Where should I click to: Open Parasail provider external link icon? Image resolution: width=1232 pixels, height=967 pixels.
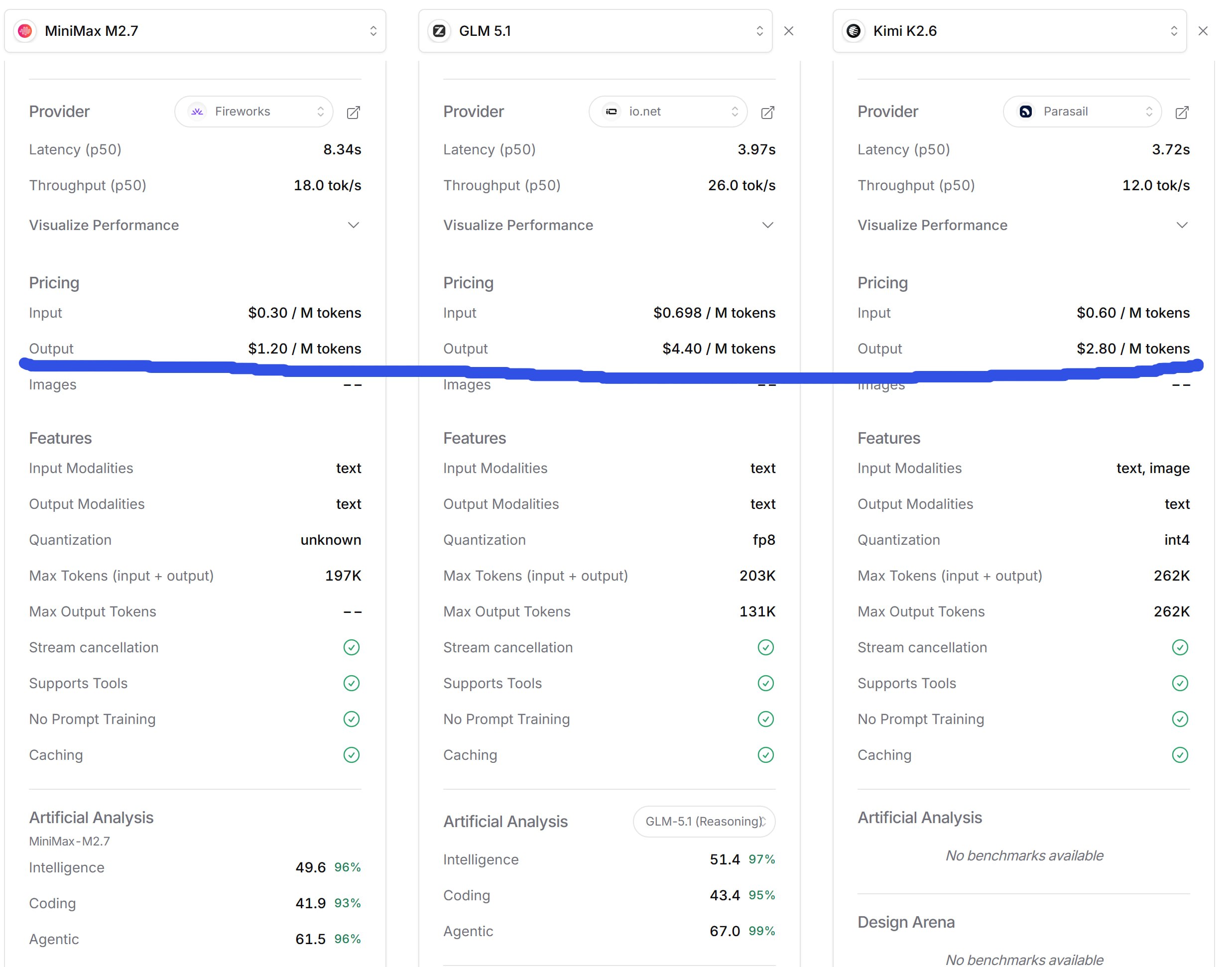[1182, 112]
